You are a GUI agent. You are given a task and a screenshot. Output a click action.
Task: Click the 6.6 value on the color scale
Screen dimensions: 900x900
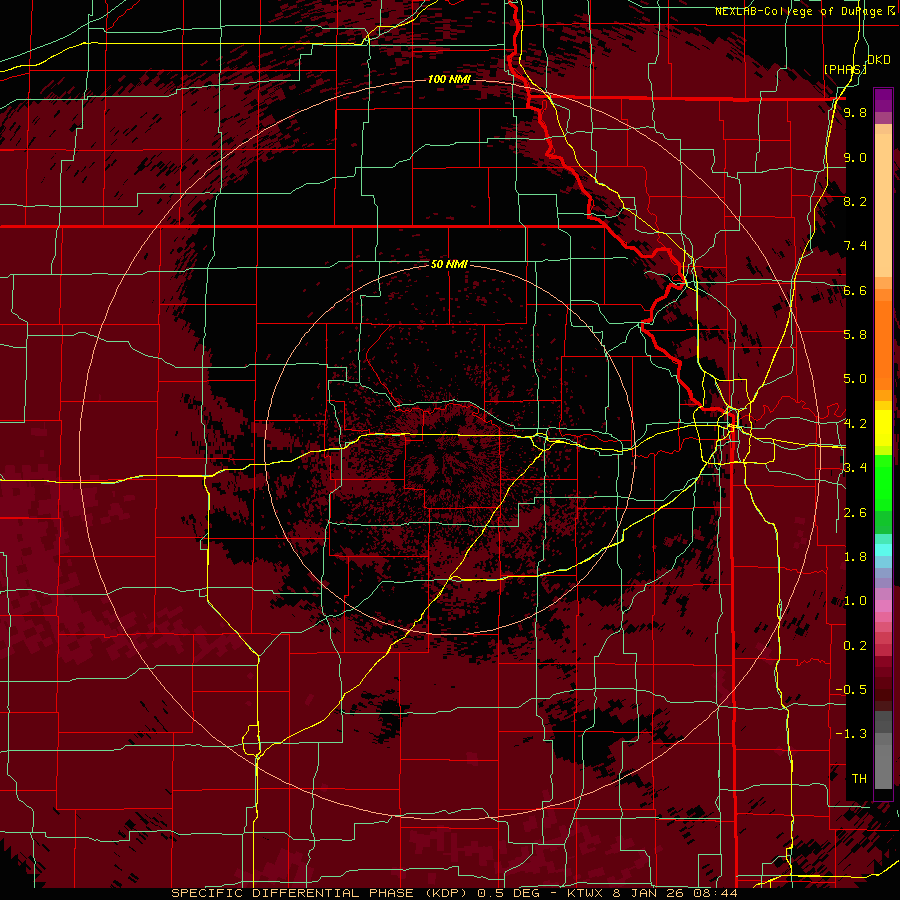click(x=855, y=290)
